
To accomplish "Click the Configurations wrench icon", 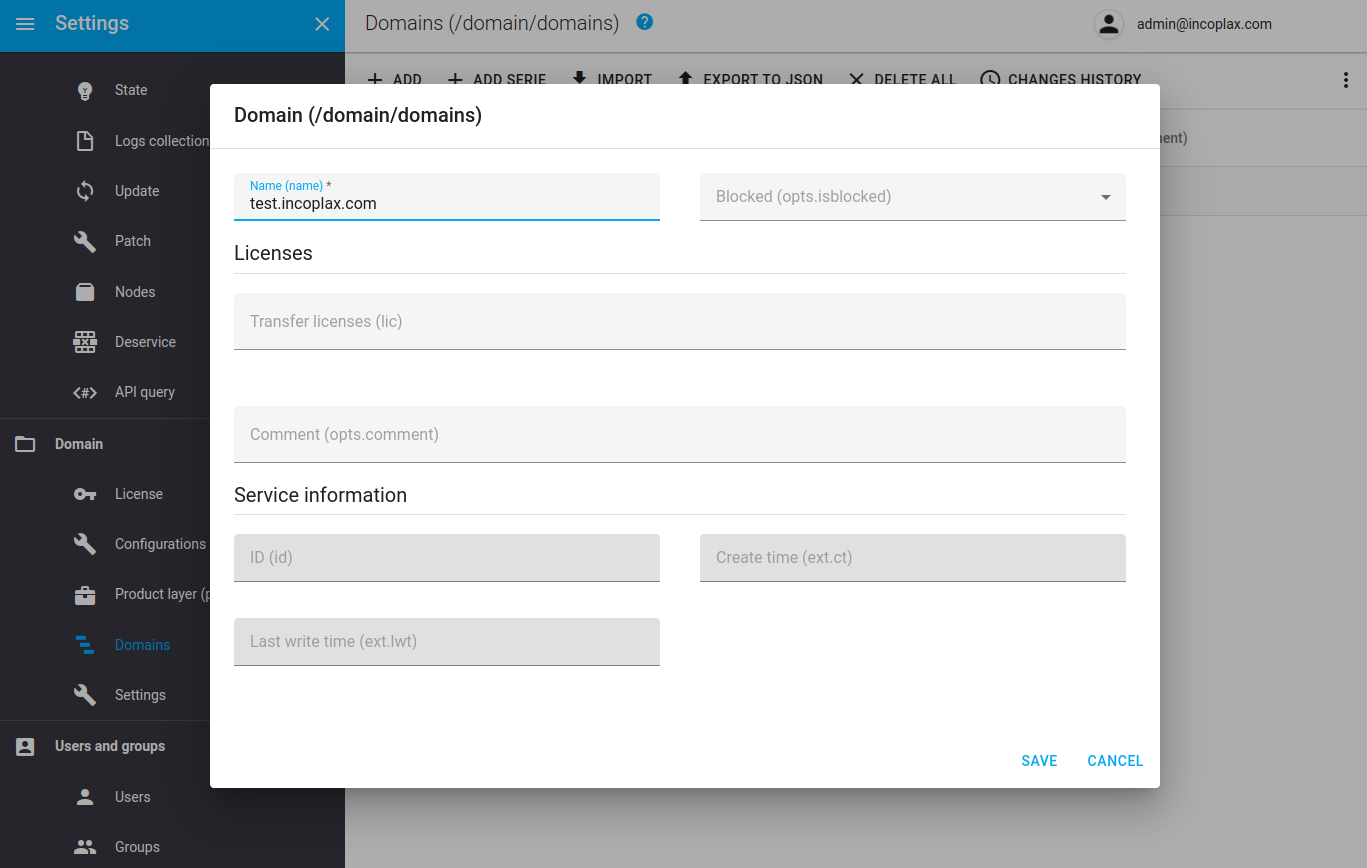I will tap(85, 544).
